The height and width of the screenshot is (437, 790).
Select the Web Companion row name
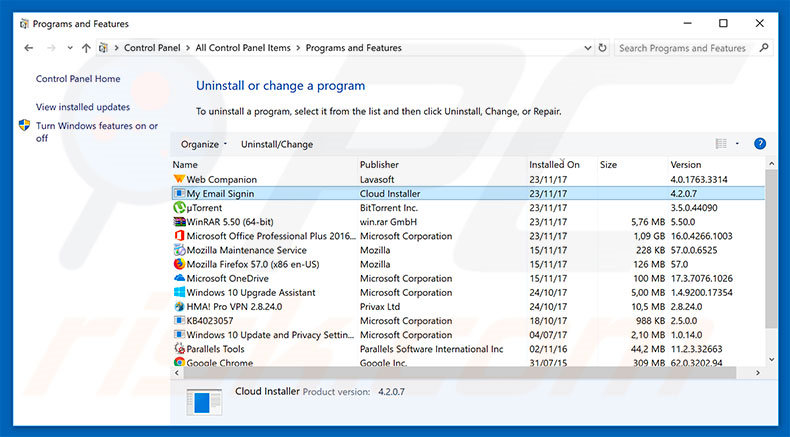click(222, 179)
